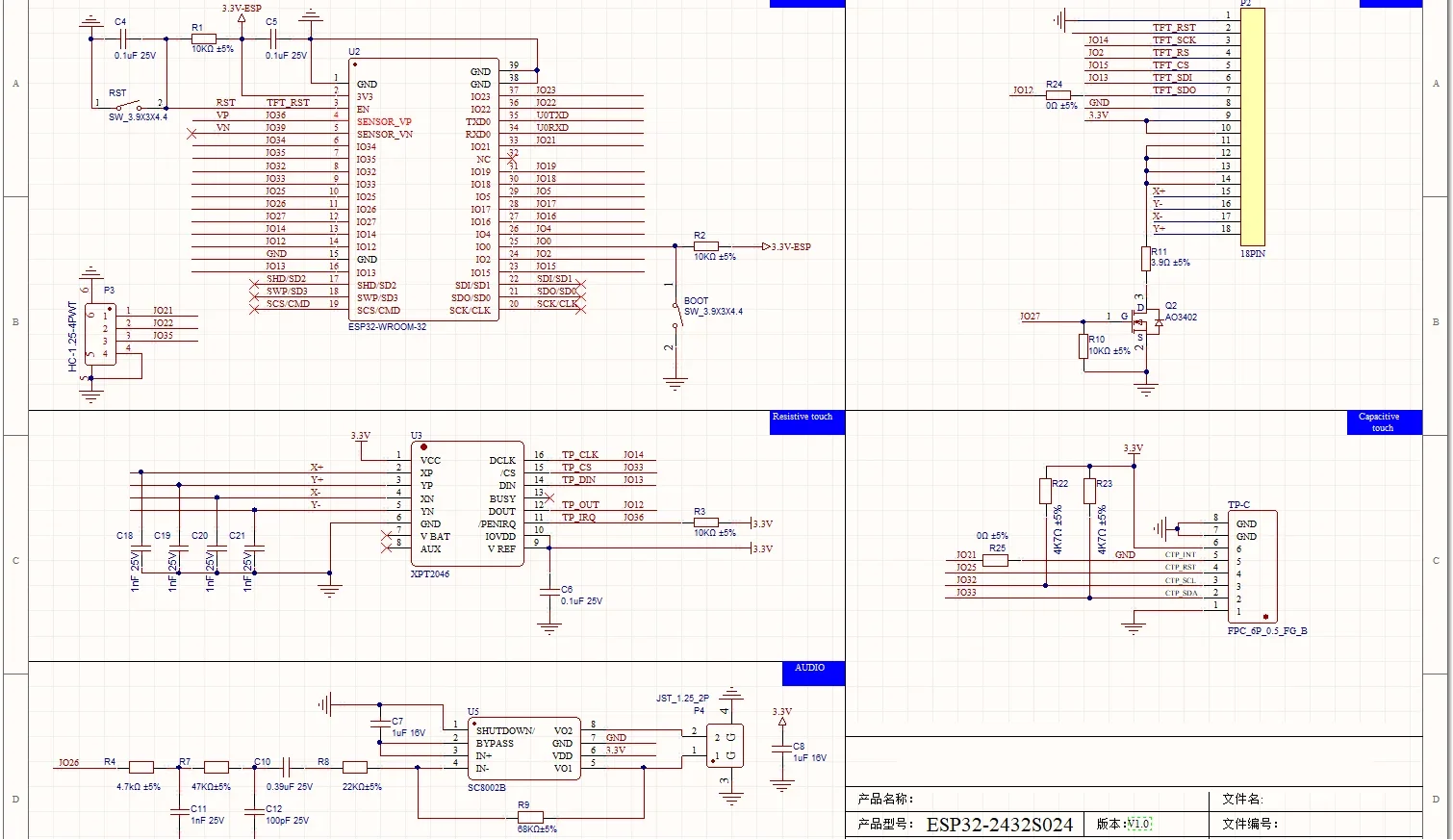This screenshot has height=840, width=1453.
Task: Click the SC8002B audio amplifier chip
Action: (x=523, y=749)
